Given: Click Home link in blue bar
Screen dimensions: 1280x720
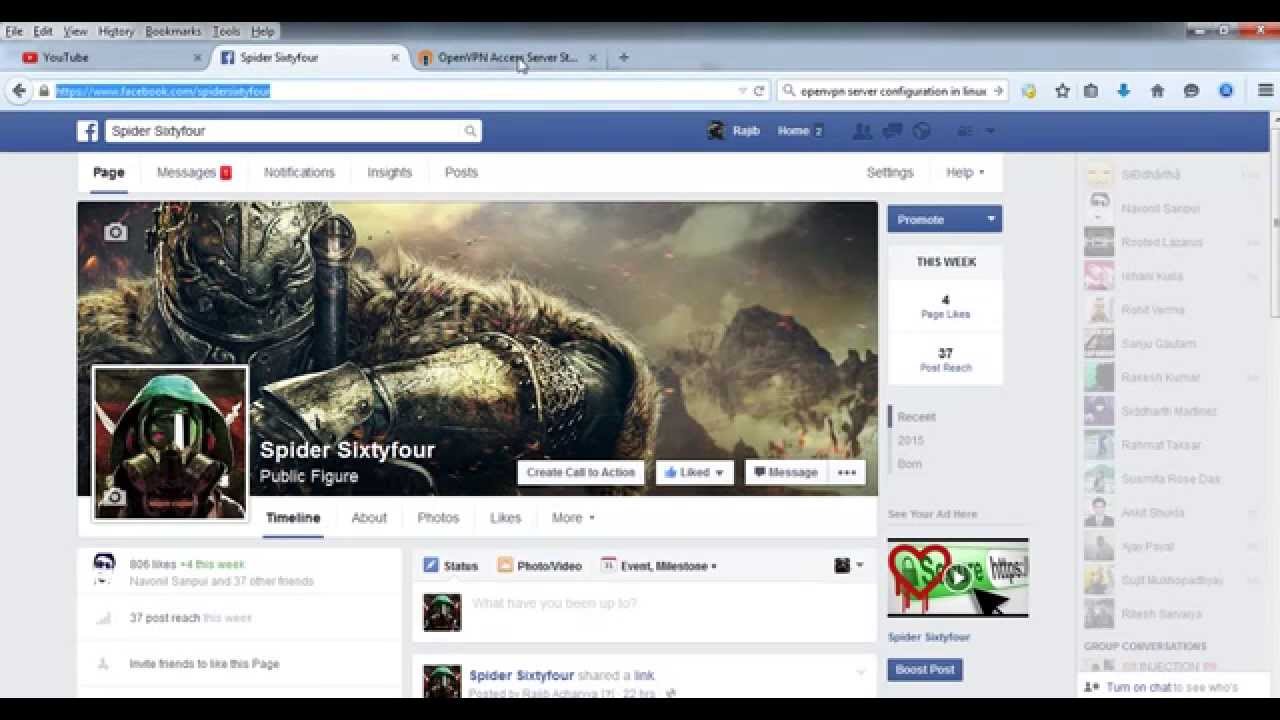Looking at the screenshot, I should 793,131.
